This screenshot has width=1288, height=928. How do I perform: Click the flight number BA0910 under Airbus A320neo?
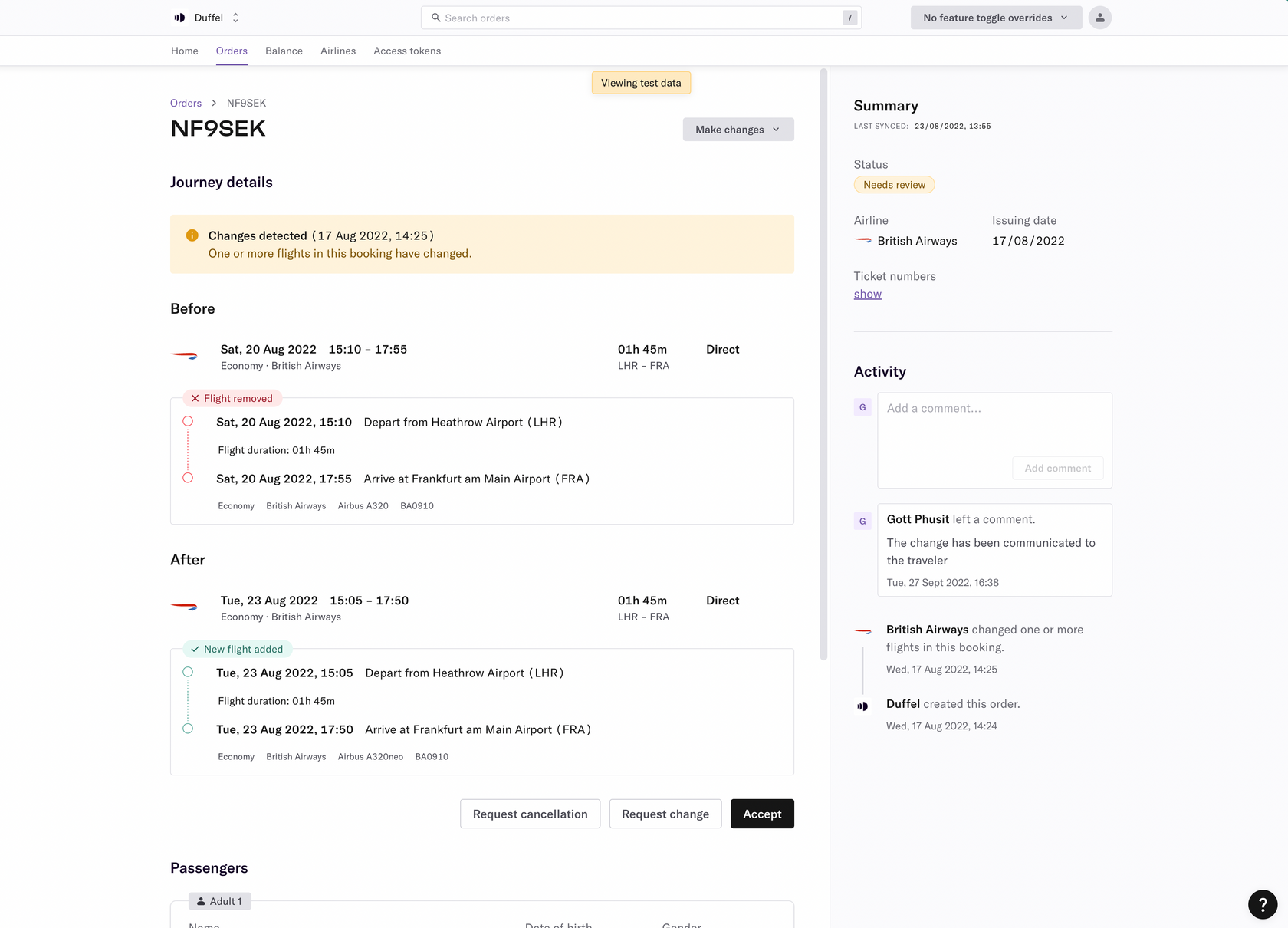click(x=432, y=756)
